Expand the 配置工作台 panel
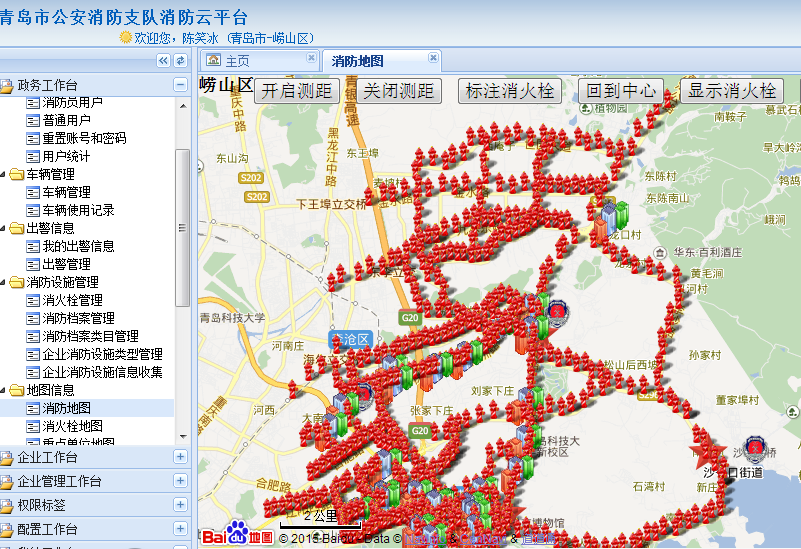 pos(180,529)
